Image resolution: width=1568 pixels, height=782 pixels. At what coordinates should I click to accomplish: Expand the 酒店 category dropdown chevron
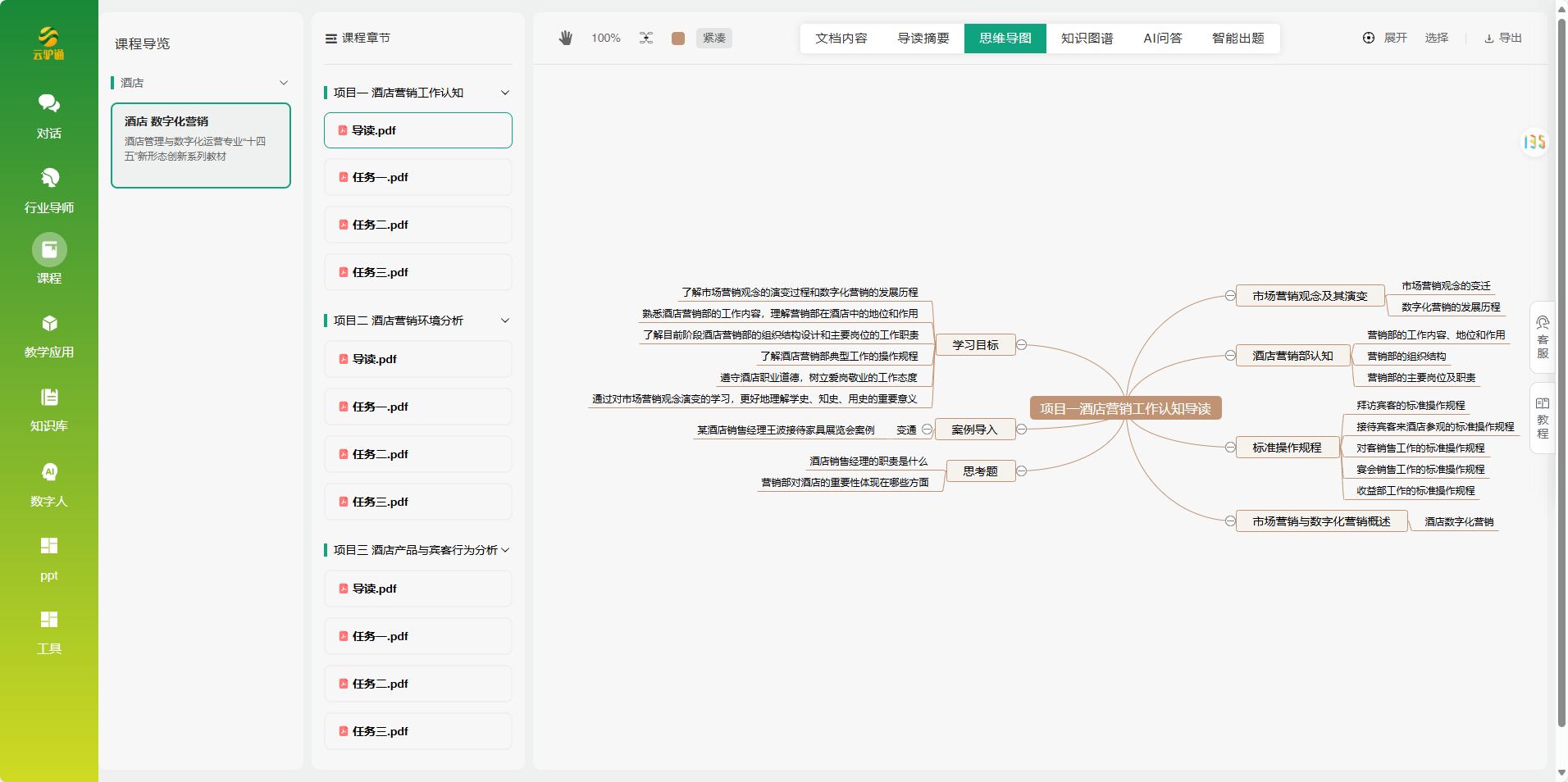(x=284, y=83)
